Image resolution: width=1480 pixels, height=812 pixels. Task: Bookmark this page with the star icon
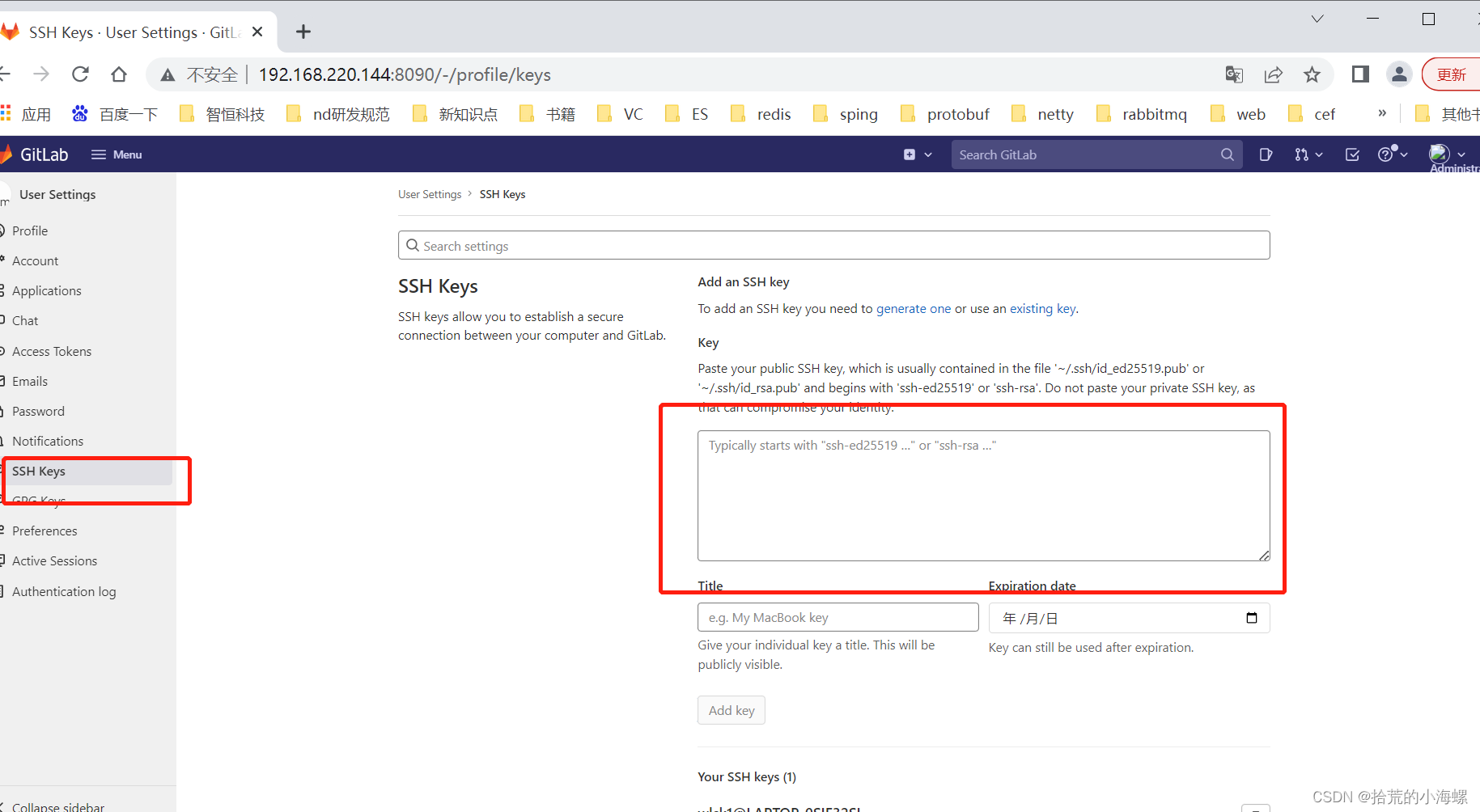[x=1312, y=74]
